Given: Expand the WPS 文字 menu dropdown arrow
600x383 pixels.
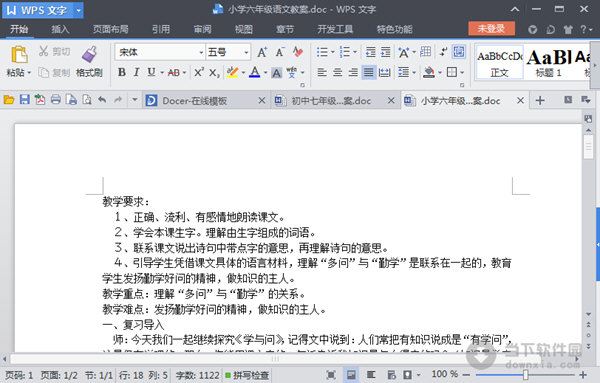Looking at the screenshot, I should coord(78,10).
